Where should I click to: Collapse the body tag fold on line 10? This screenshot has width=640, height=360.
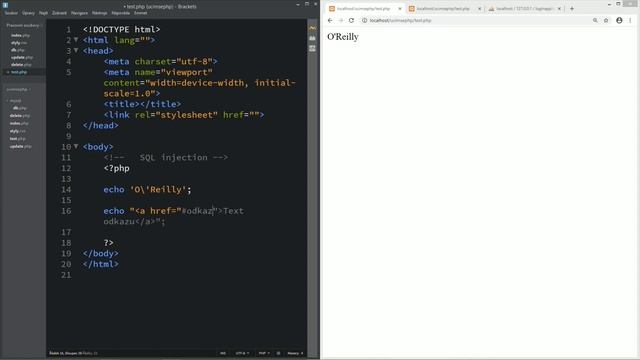point(76,147)
